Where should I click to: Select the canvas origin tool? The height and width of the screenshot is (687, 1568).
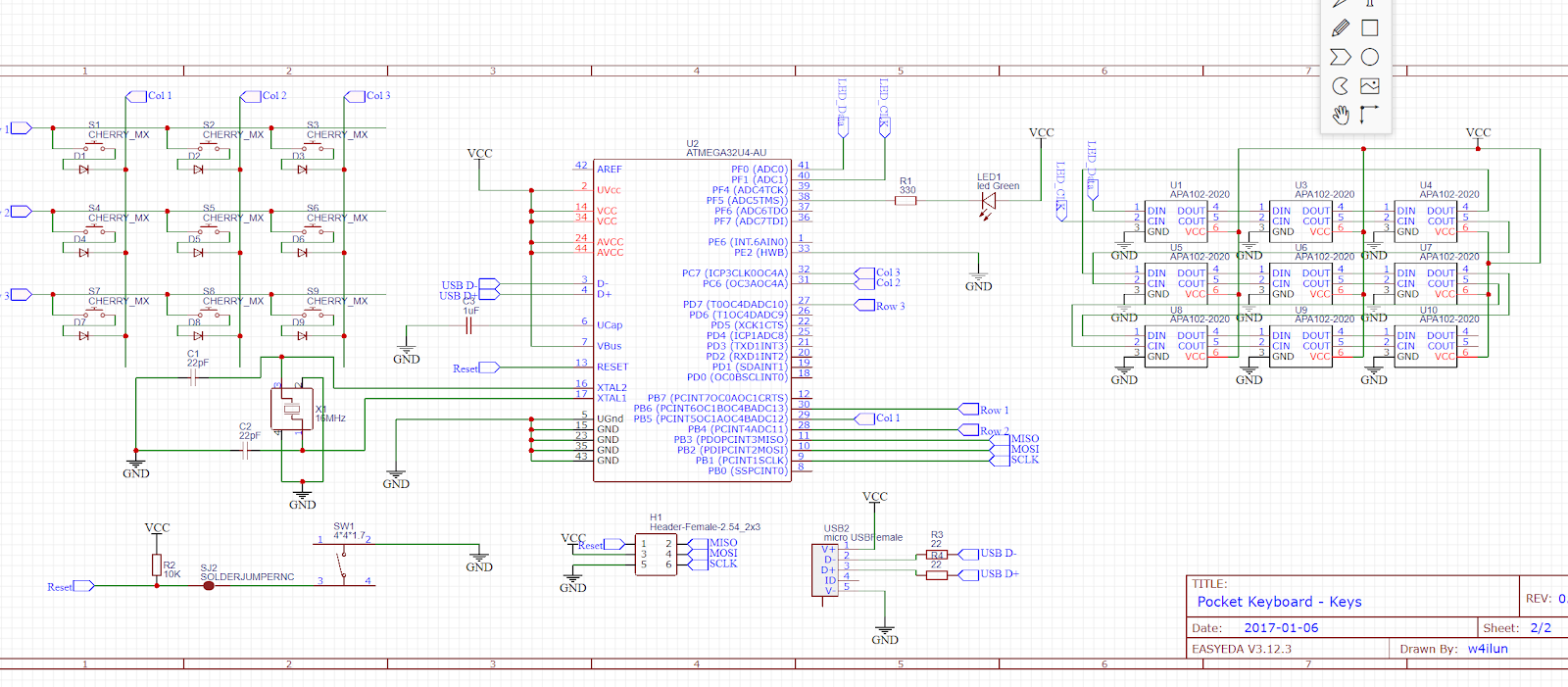1370,114
